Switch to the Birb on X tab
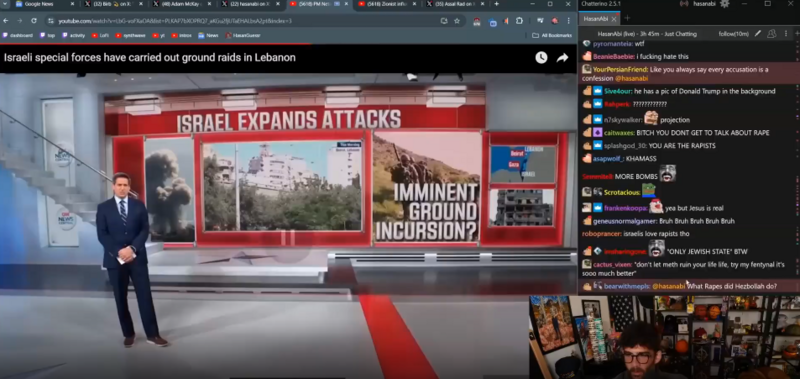 pyautogui.click(x=113, y=4)
